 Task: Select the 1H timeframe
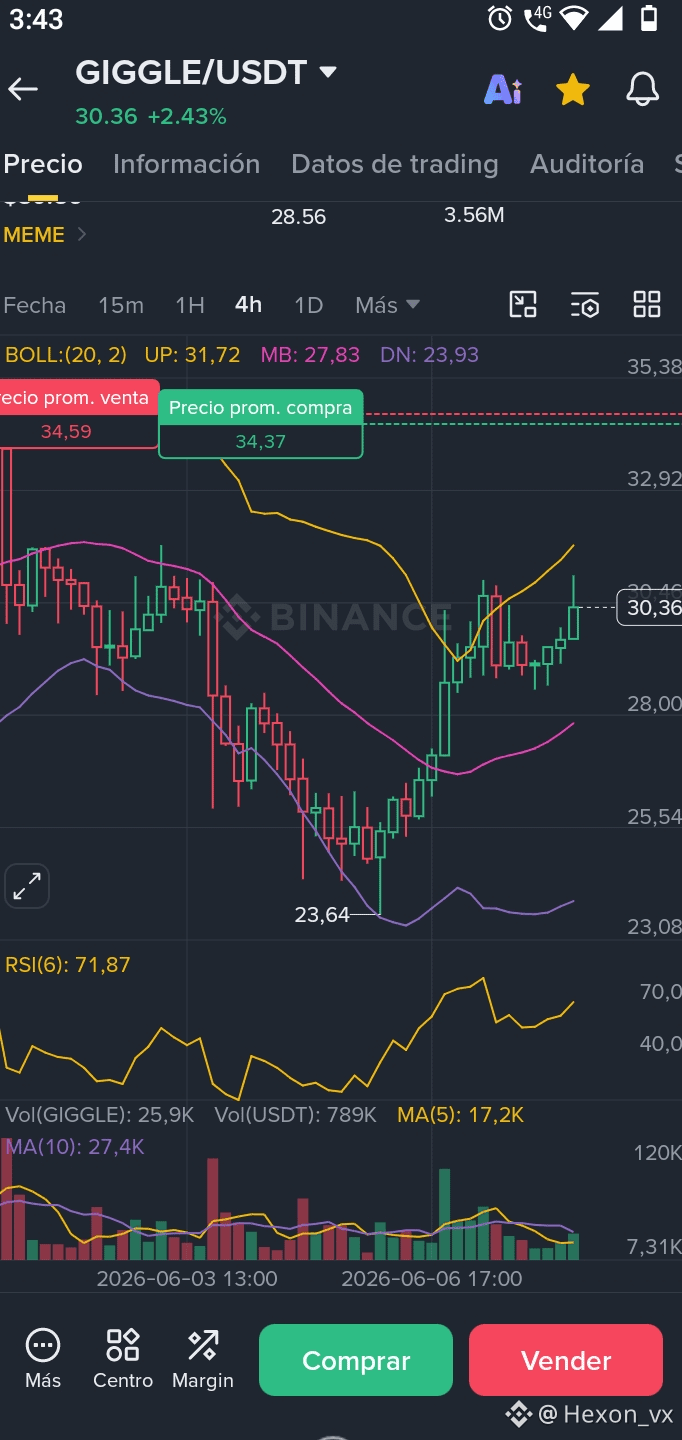[190, 305]
